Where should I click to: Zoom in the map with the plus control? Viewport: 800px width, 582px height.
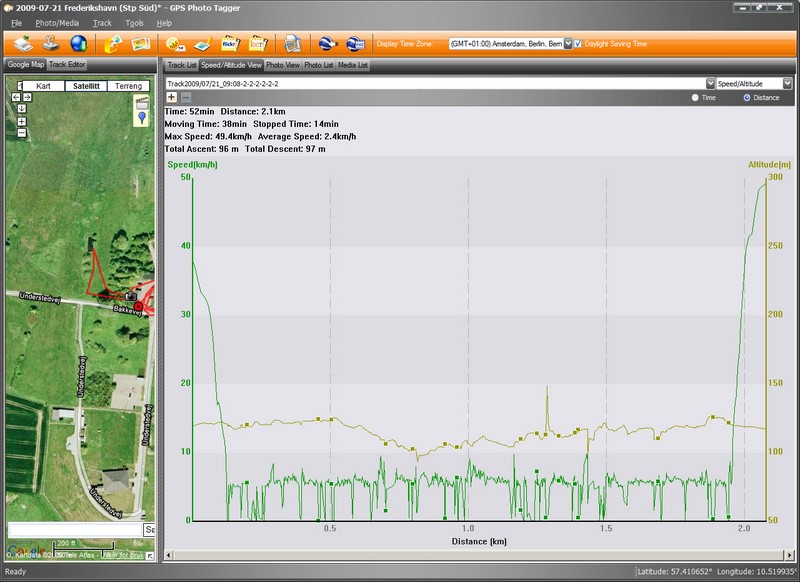tap(22, 122)
